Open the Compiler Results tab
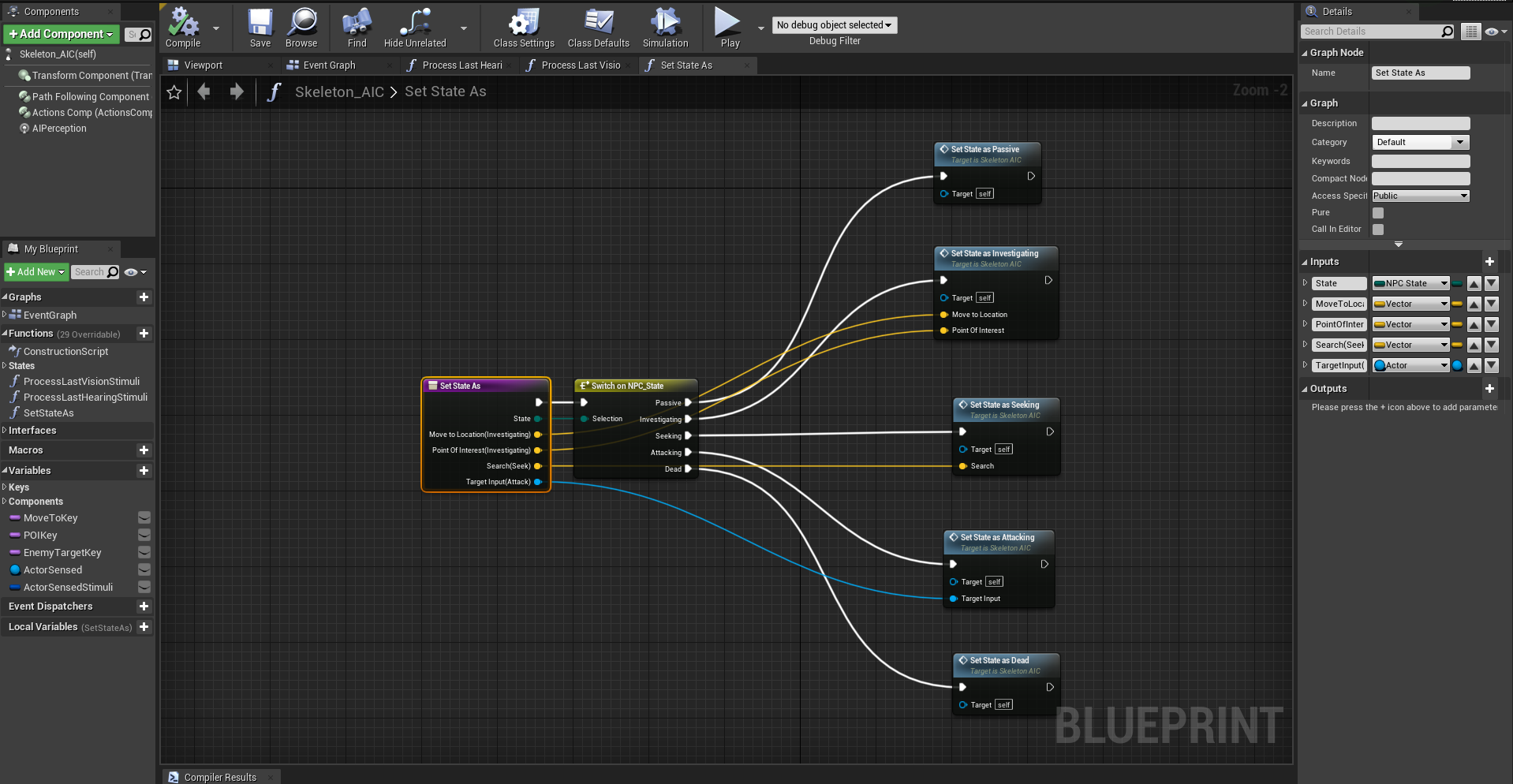 pyautogui.click(x=220, y=777)
